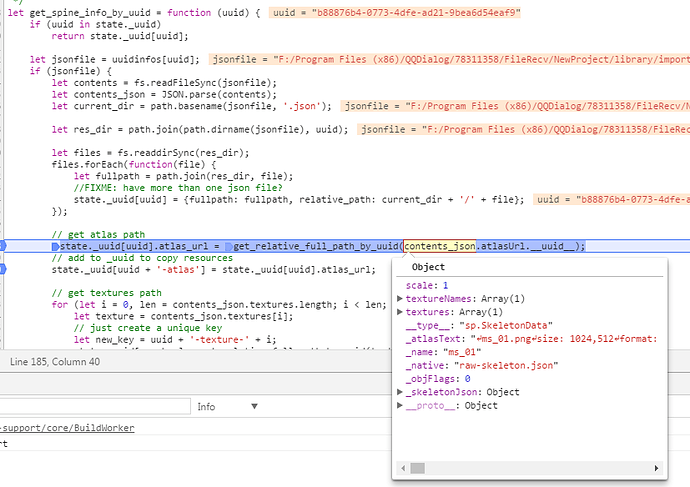Click the get_spine_info_by_uuid function name

pos(90,13)
